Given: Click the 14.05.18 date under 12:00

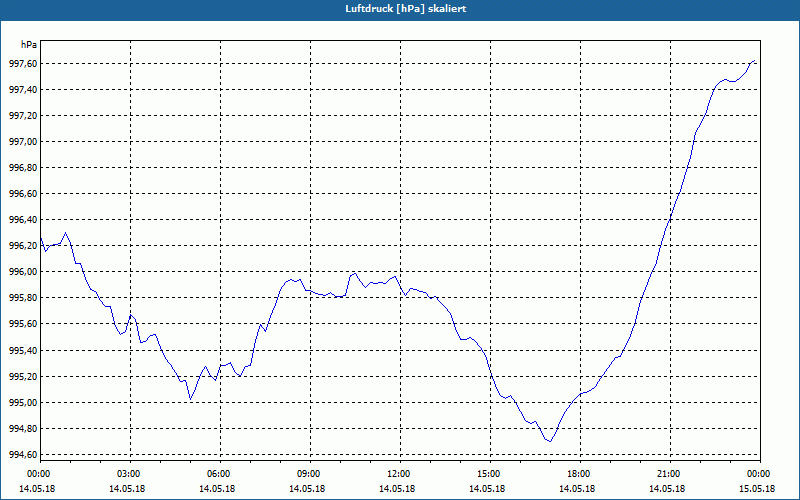Looking at the screenshot, I should point(397,489).
